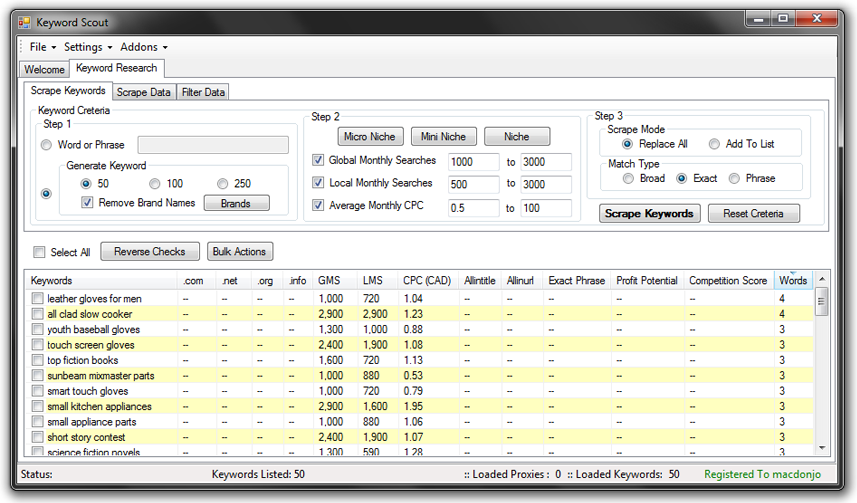Select Add To List scrape mode
Screen dimensions: 857x503
point(714,144)
